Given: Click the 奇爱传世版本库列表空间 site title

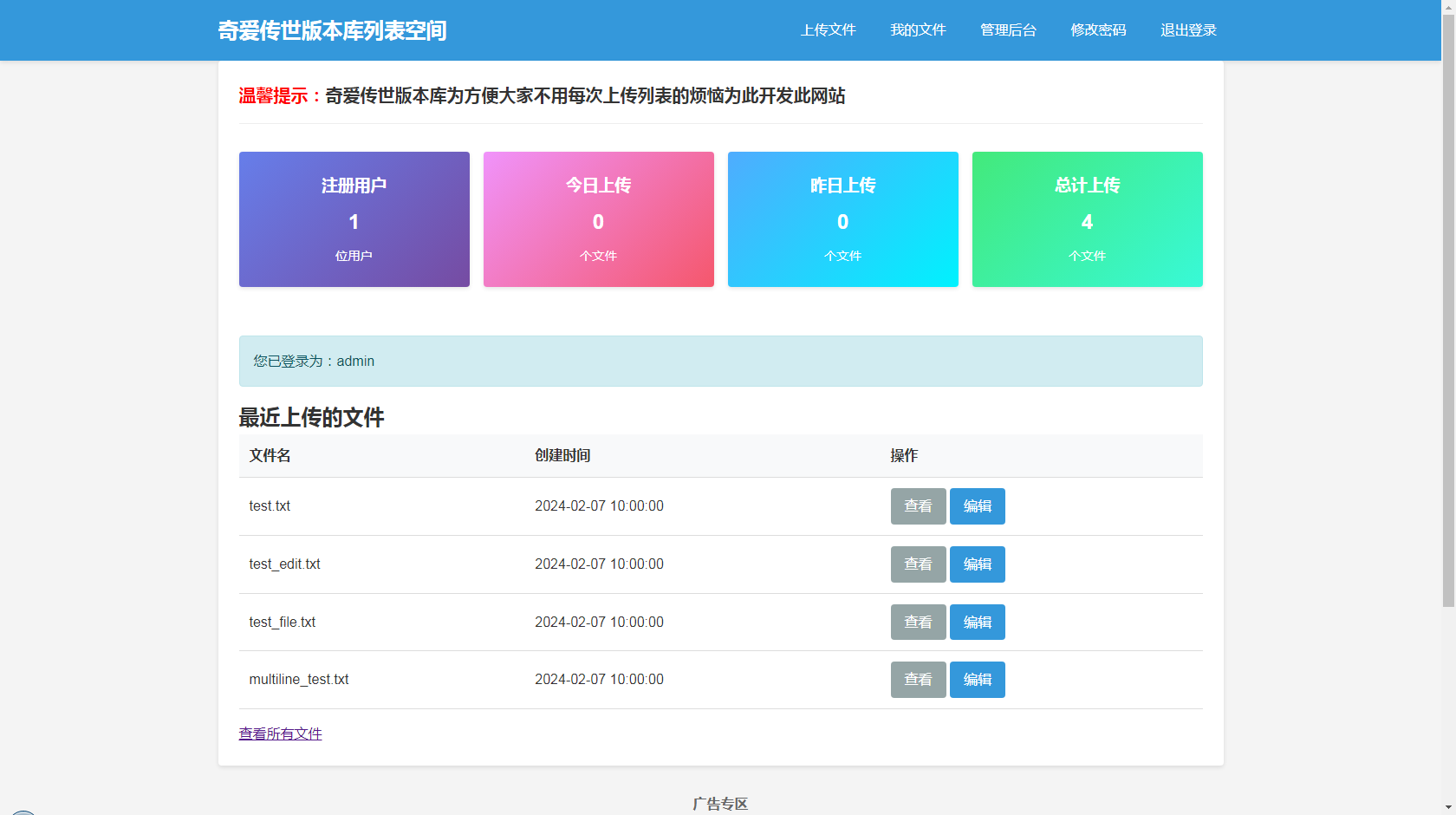Looking at the screenshot, I should (x=332, y=30).
